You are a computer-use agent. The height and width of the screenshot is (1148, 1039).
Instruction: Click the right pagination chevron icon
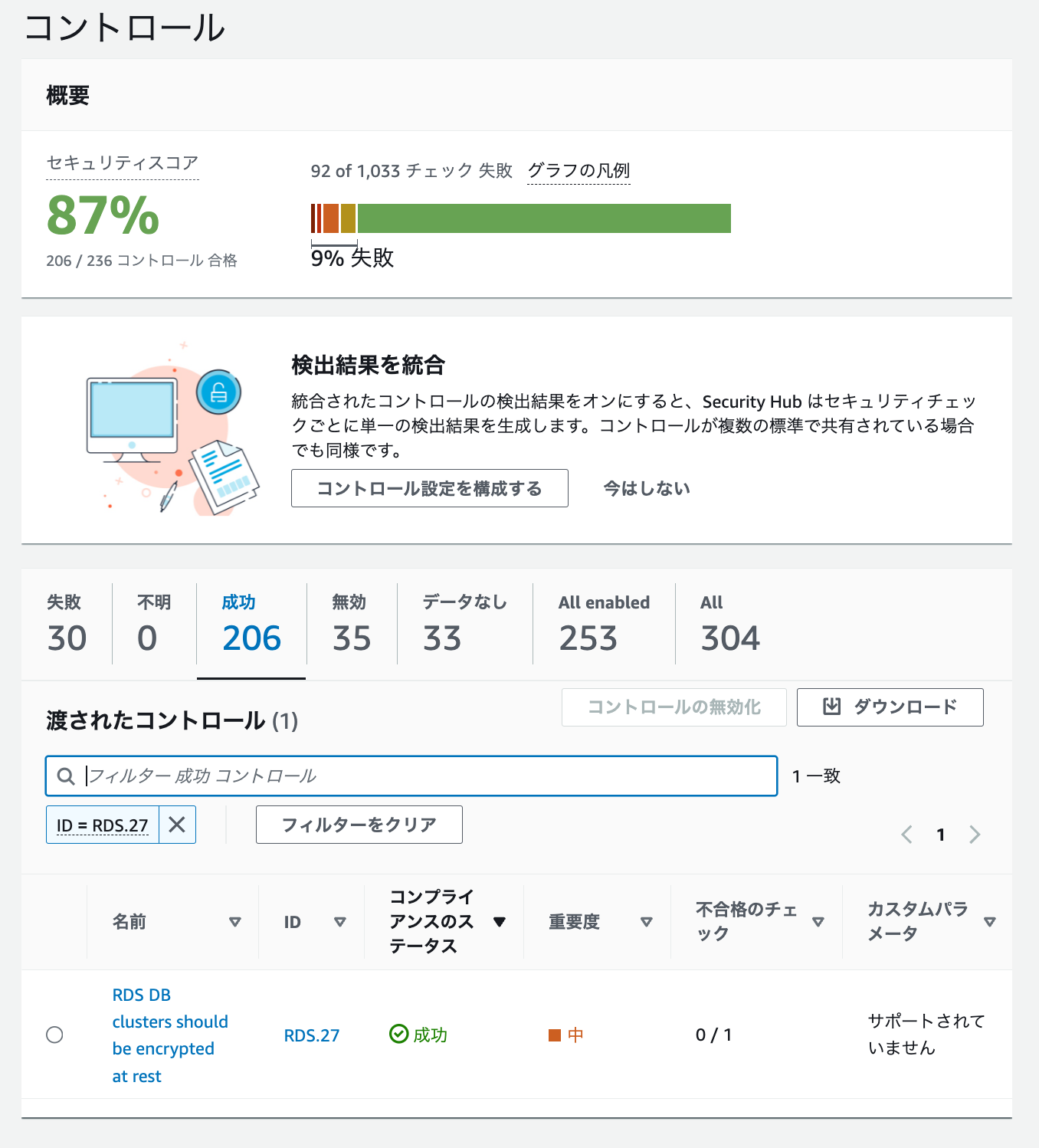pos(975,835)
